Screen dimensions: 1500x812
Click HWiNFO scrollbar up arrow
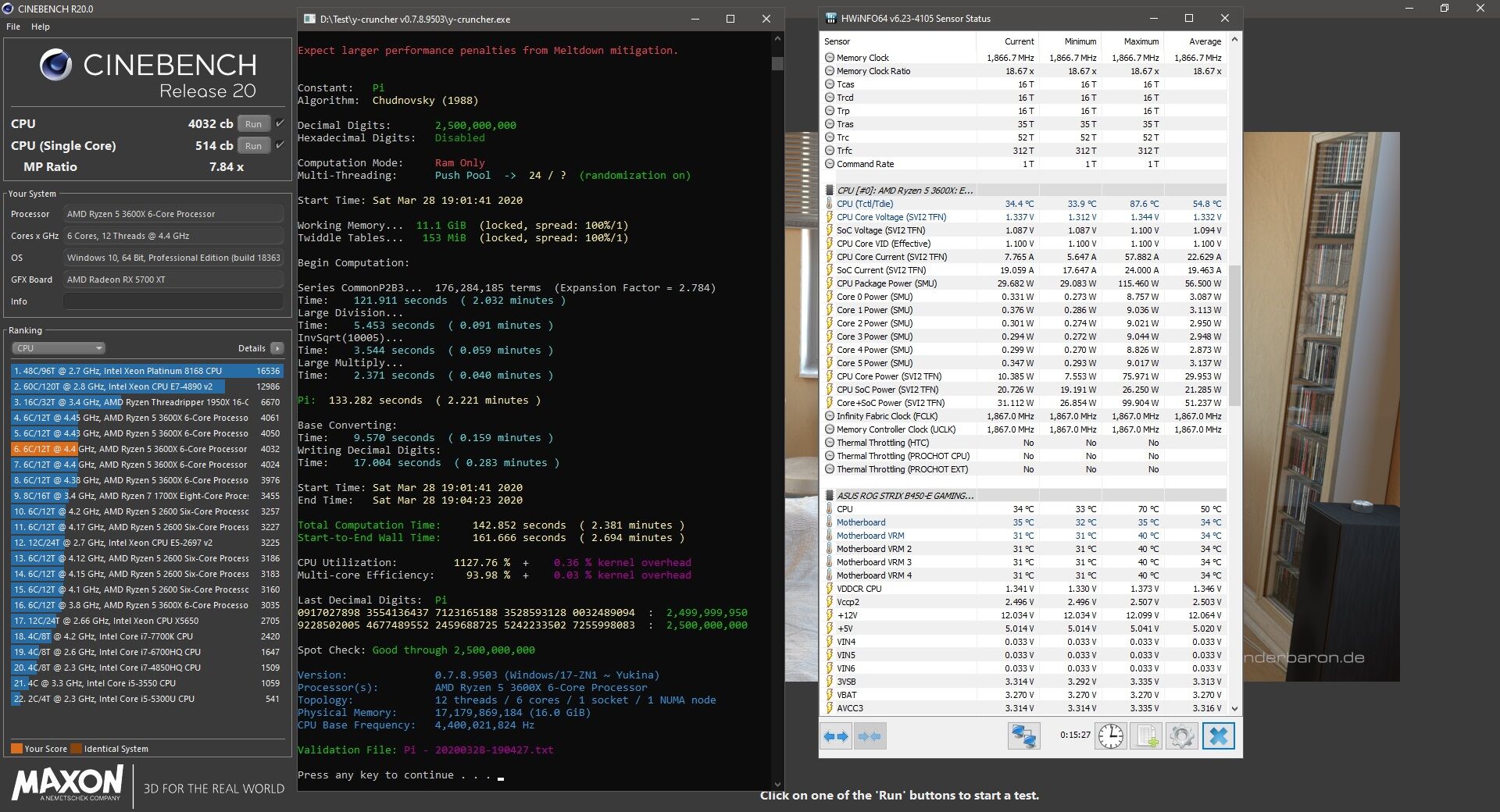click(x=1234, y=39)
